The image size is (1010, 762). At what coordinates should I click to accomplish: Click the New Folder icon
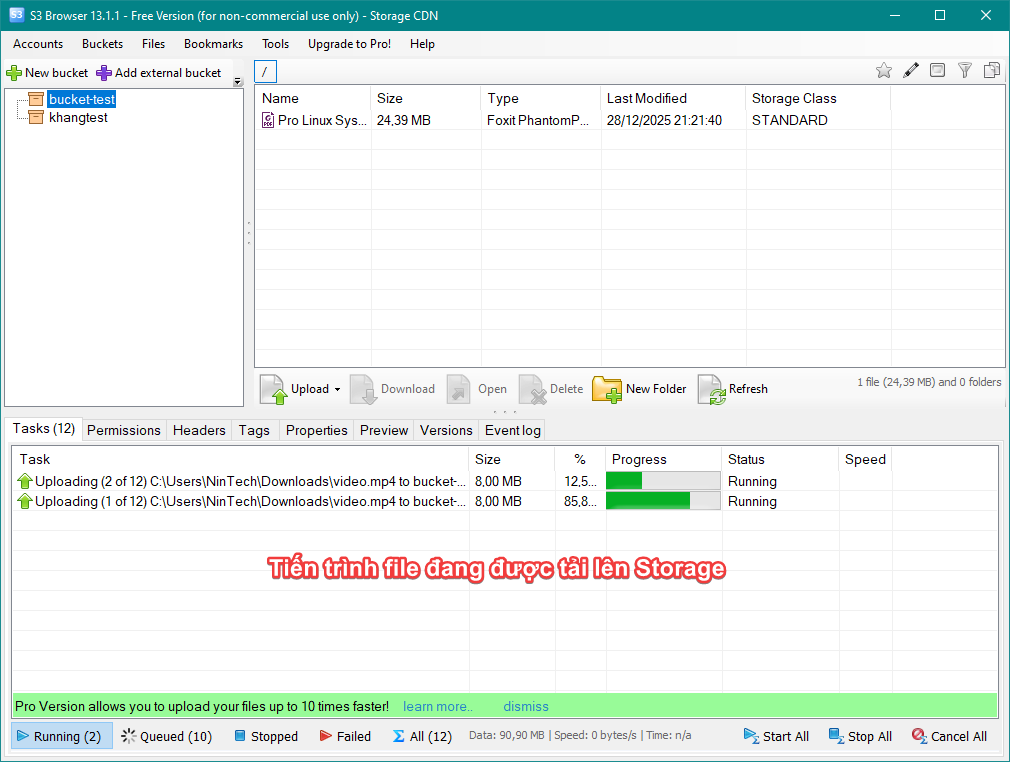coord(607,389)
